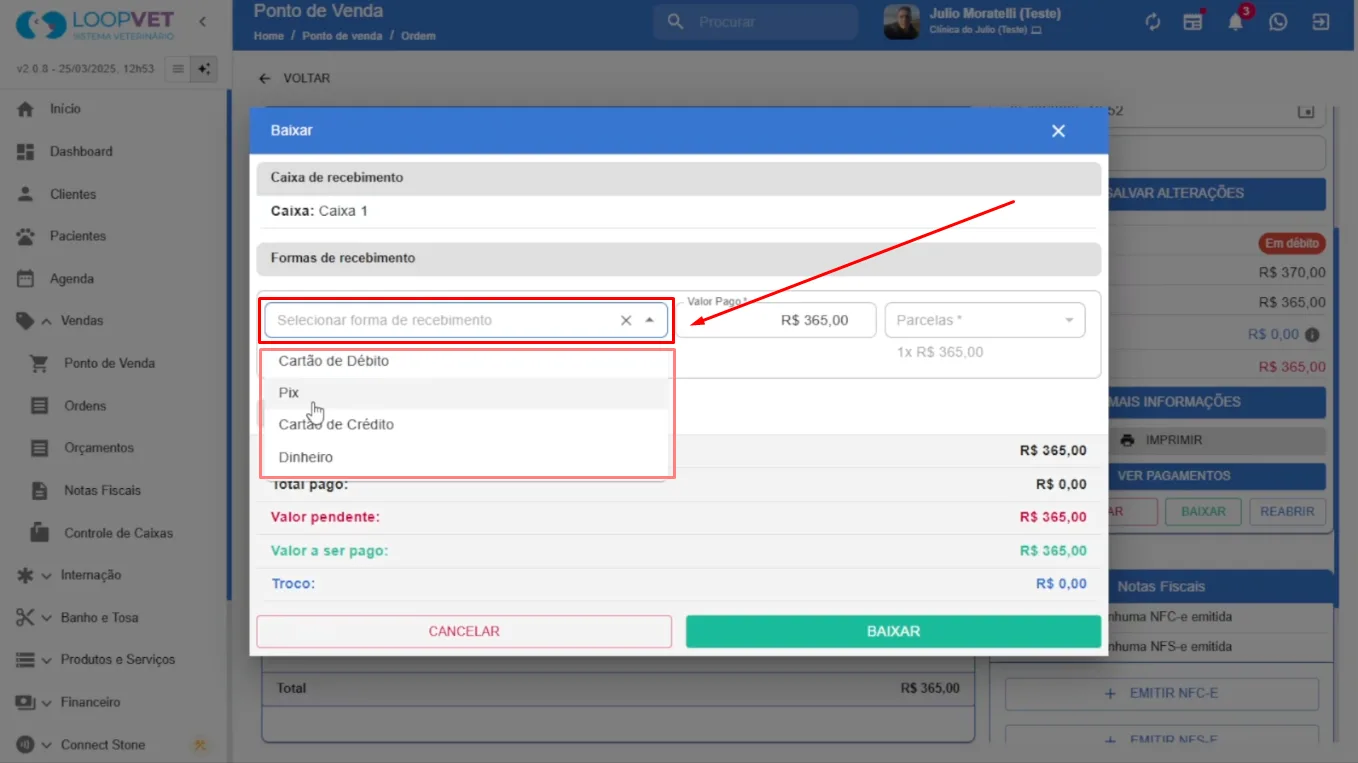
Task: Click the green BAIXAR confirm button
Action: [x=893, y=631]
